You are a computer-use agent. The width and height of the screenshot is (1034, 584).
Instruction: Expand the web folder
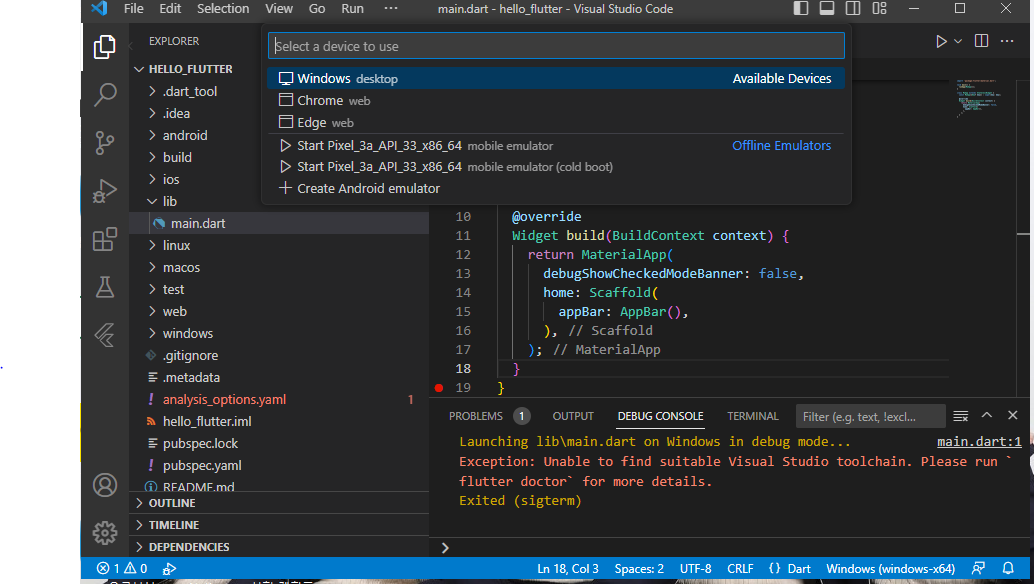(279, 311)
